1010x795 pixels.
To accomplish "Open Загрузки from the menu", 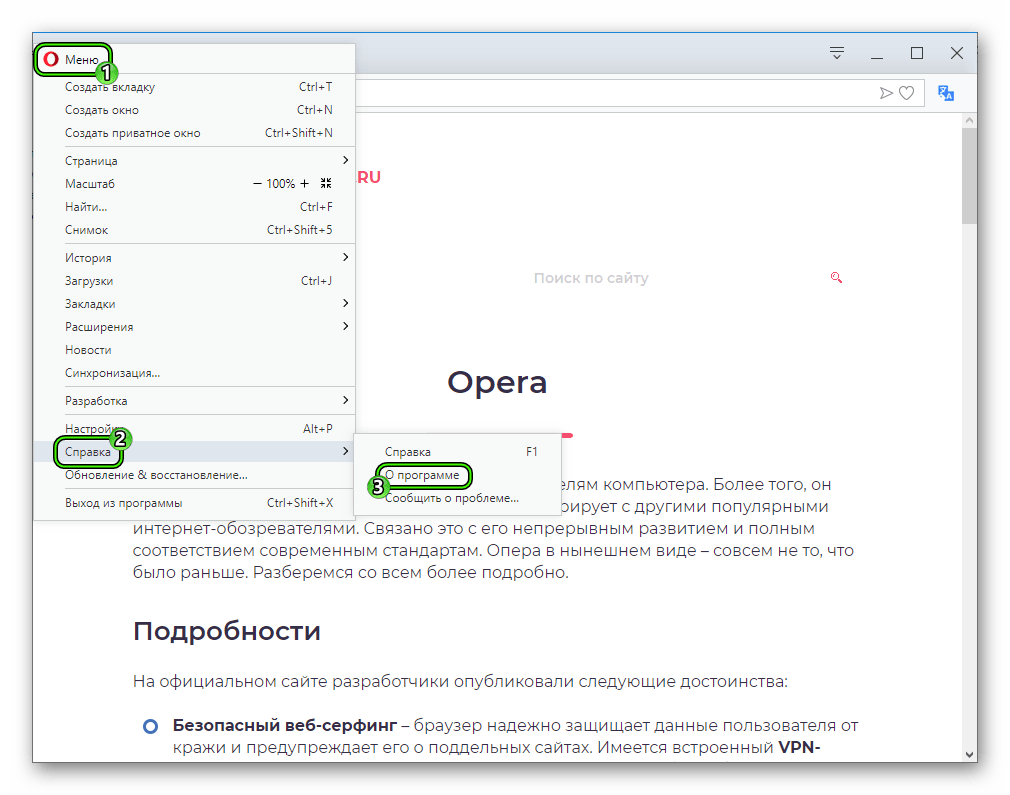I will 89,281.
